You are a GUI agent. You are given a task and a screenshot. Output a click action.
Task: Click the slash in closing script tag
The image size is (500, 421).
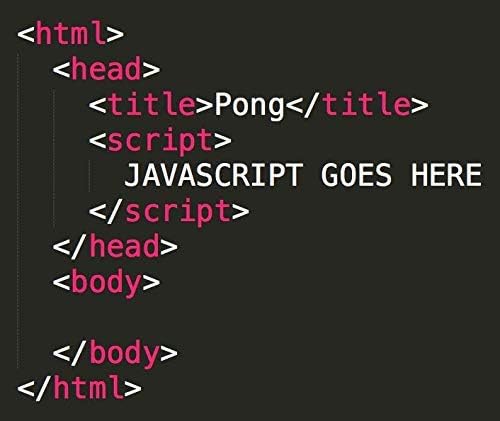115,211
